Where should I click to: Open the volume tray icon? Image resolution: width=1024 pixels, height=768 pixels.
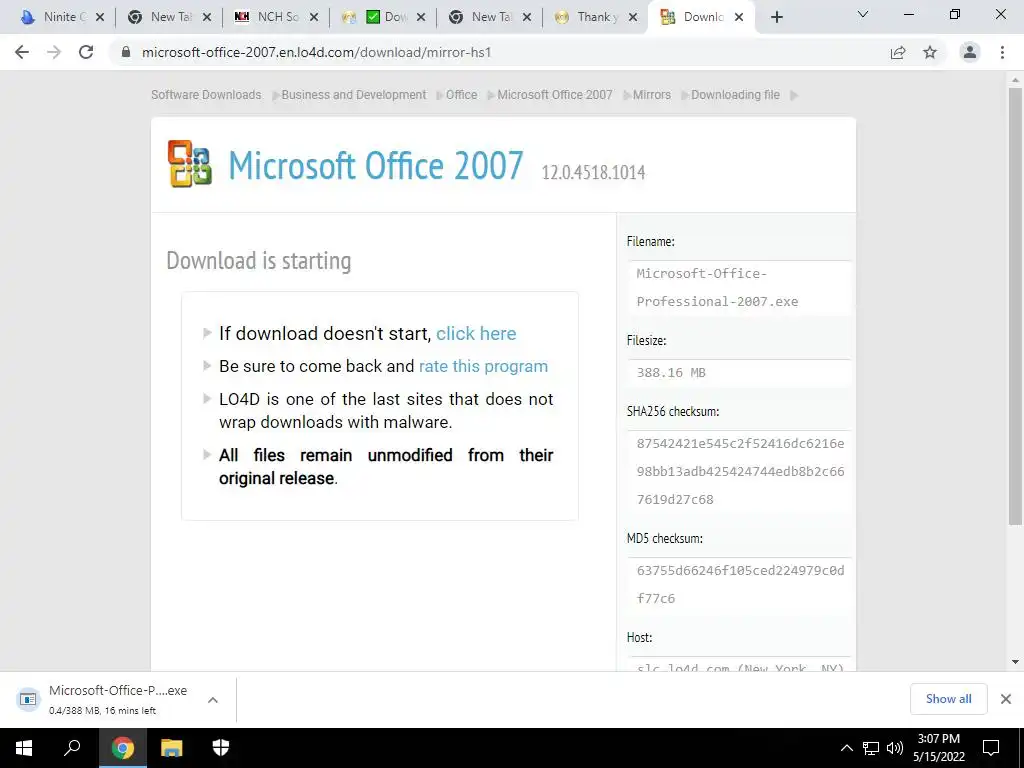895,748
